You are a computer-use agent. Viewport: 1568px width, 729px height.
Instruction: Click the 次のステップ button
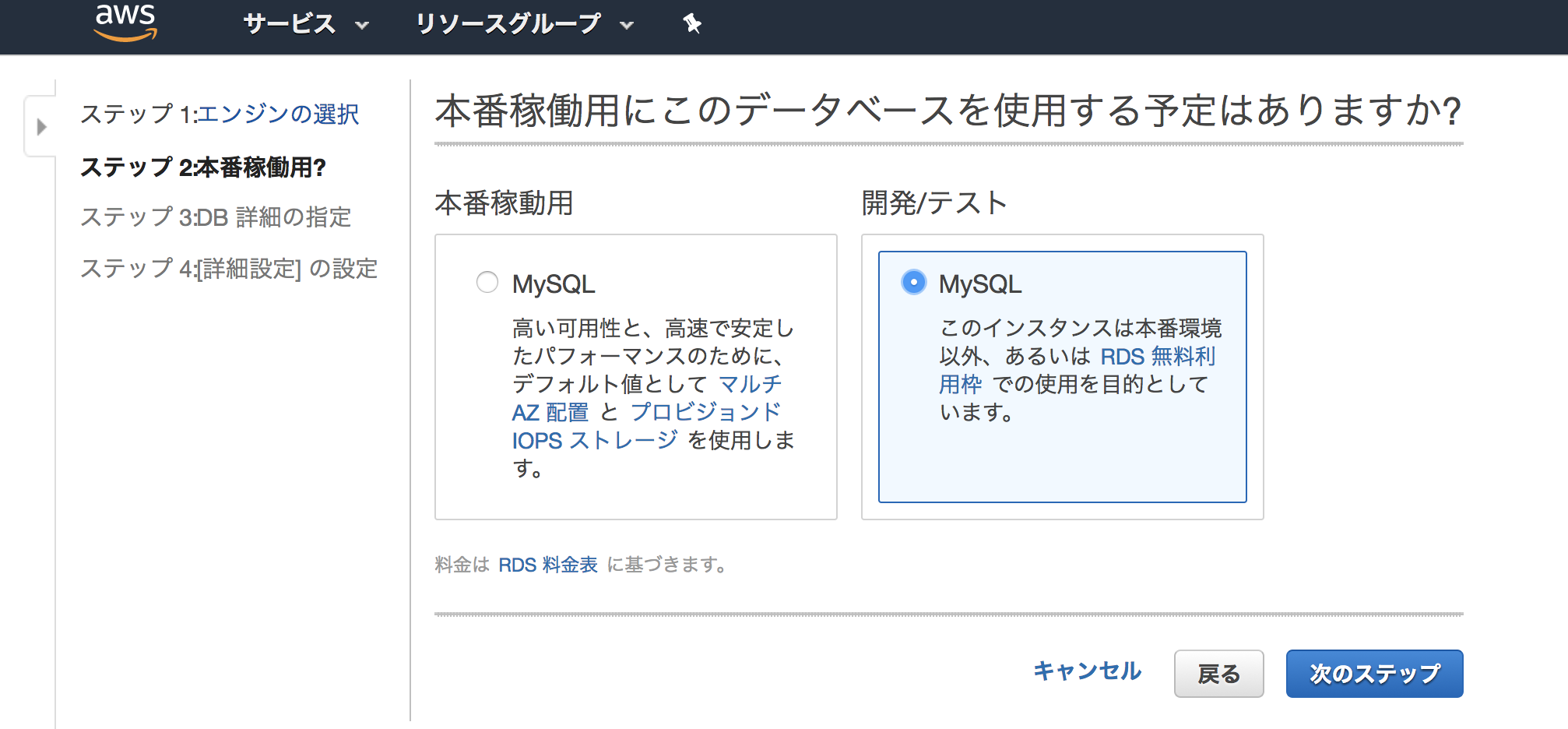click(x=1374, y=674)
